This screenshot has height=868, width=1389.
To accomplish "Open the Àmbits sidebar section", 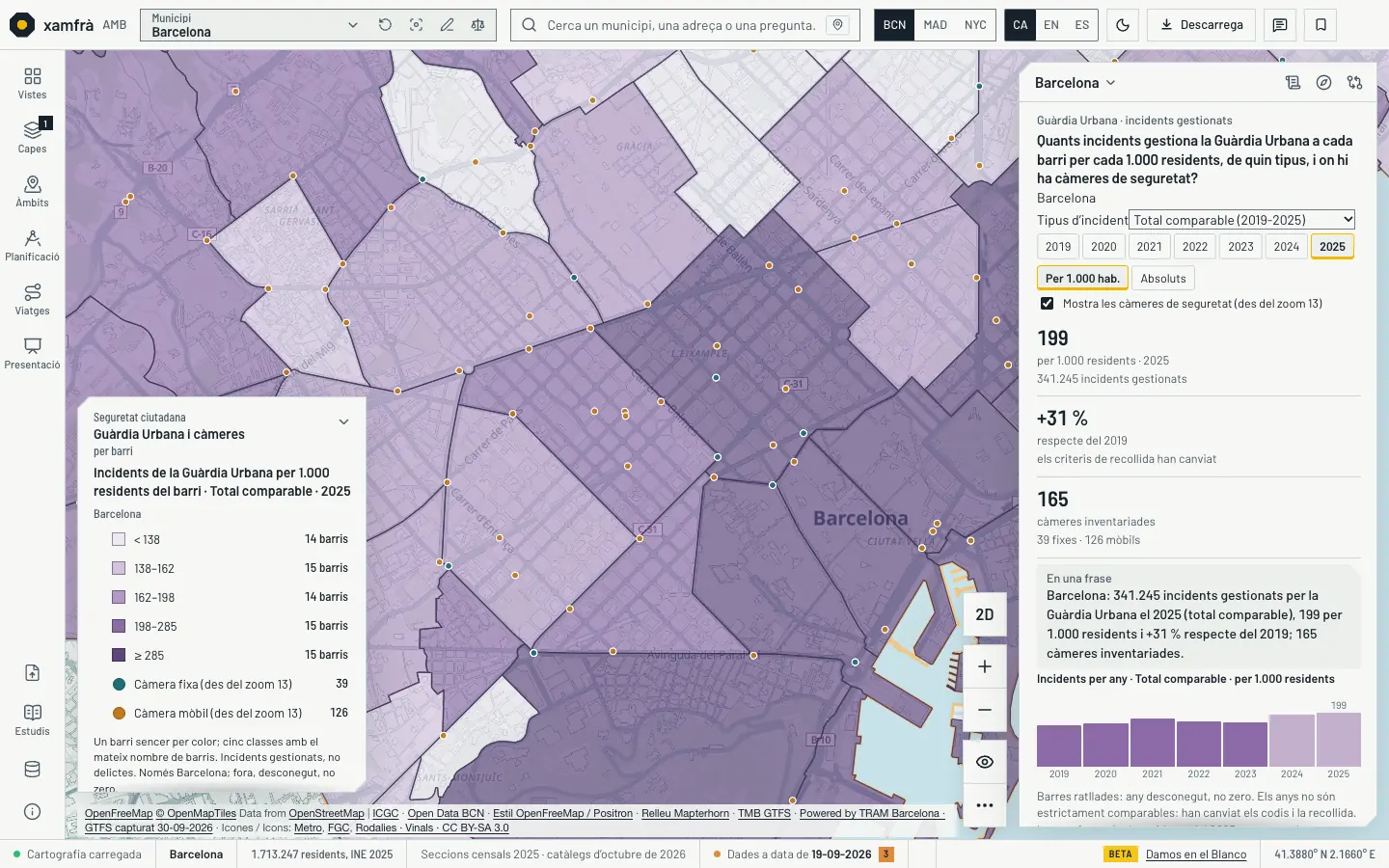I will (32, 191).
